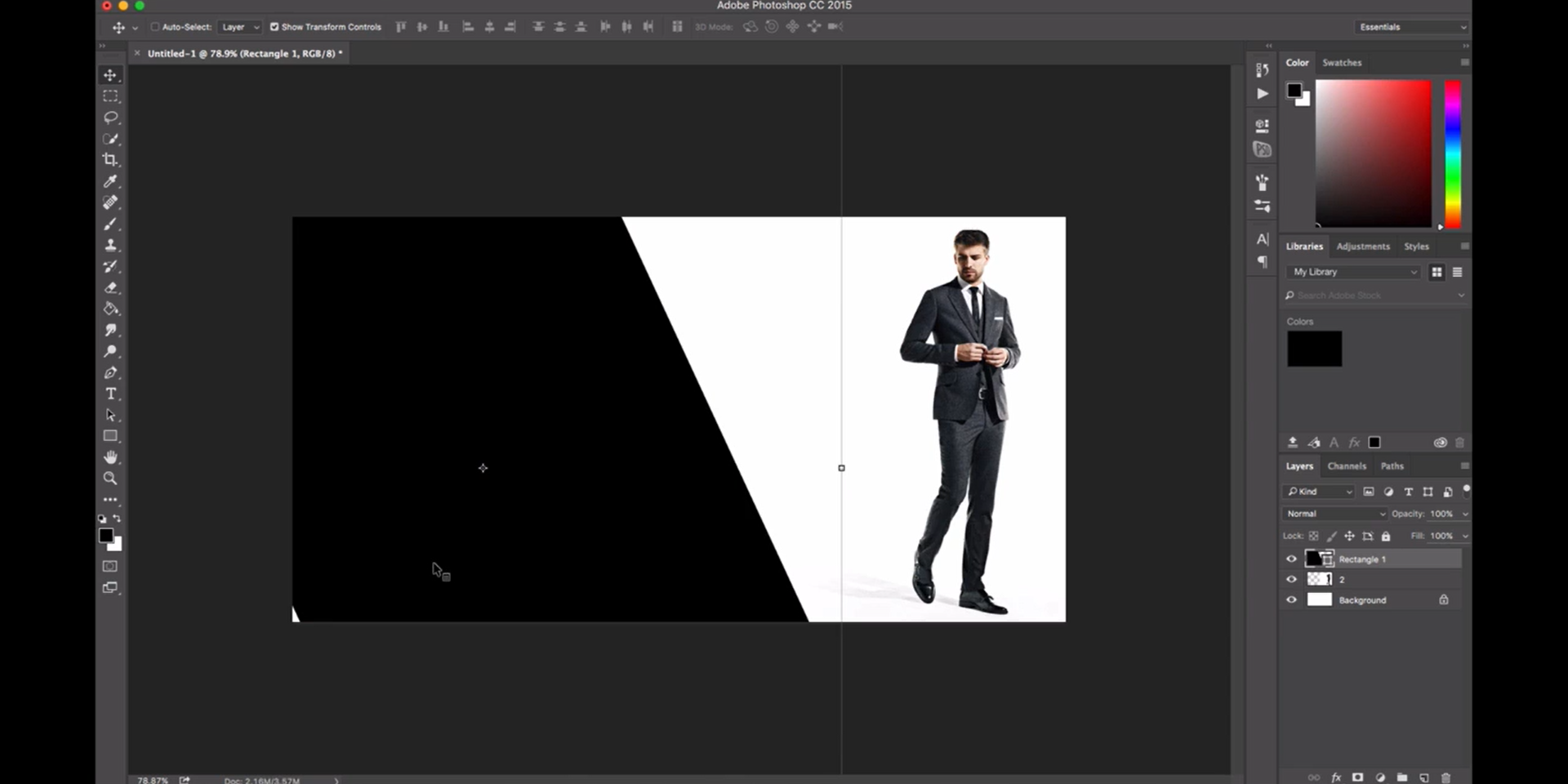The height and width of the screenshot is (784, 1568).
Task: Select the Type tool
Action: pos(110,394)
